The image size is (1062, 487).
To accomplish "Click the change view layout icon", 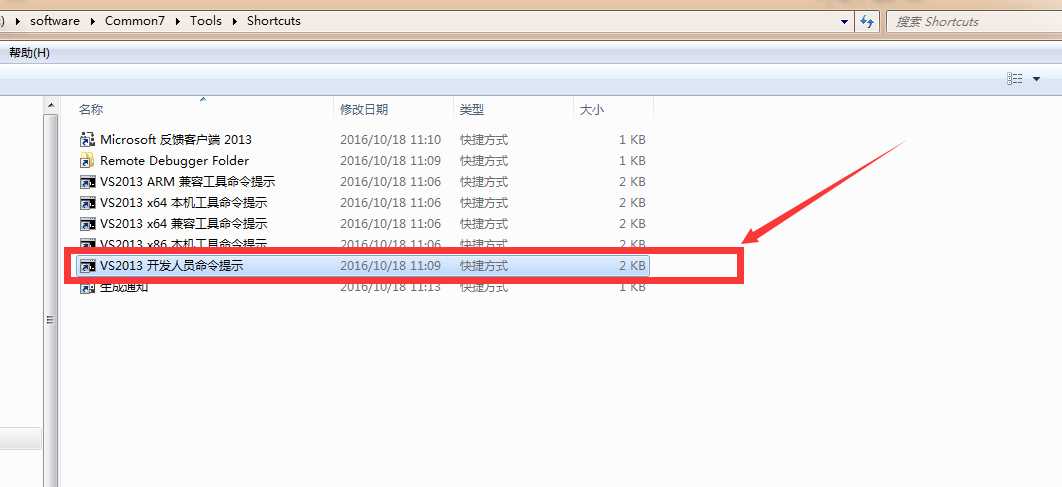I will (x=1015, y=80).
